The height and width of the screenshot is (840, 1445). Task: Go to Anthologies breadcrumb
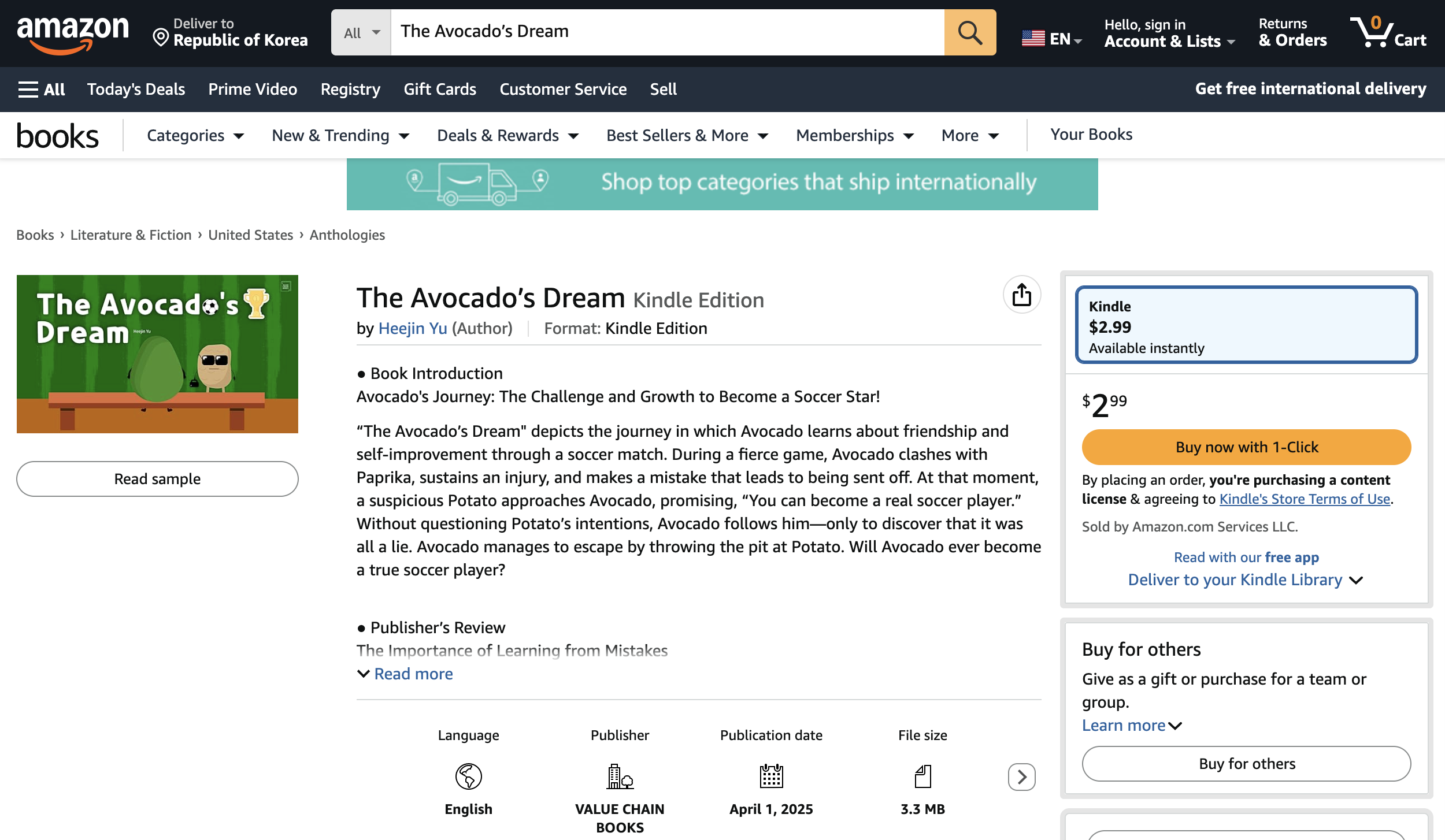(347, 235)
